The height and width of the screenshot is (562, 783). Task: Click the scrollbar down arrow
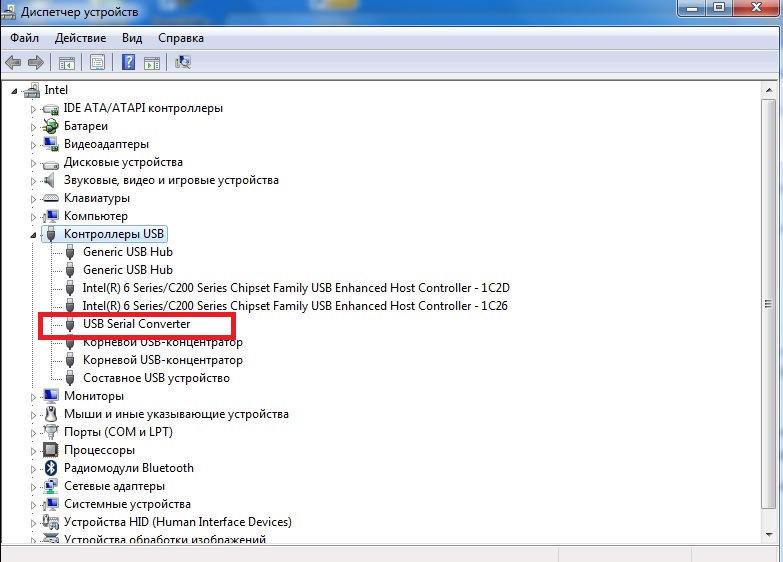[x=769, y=535]
